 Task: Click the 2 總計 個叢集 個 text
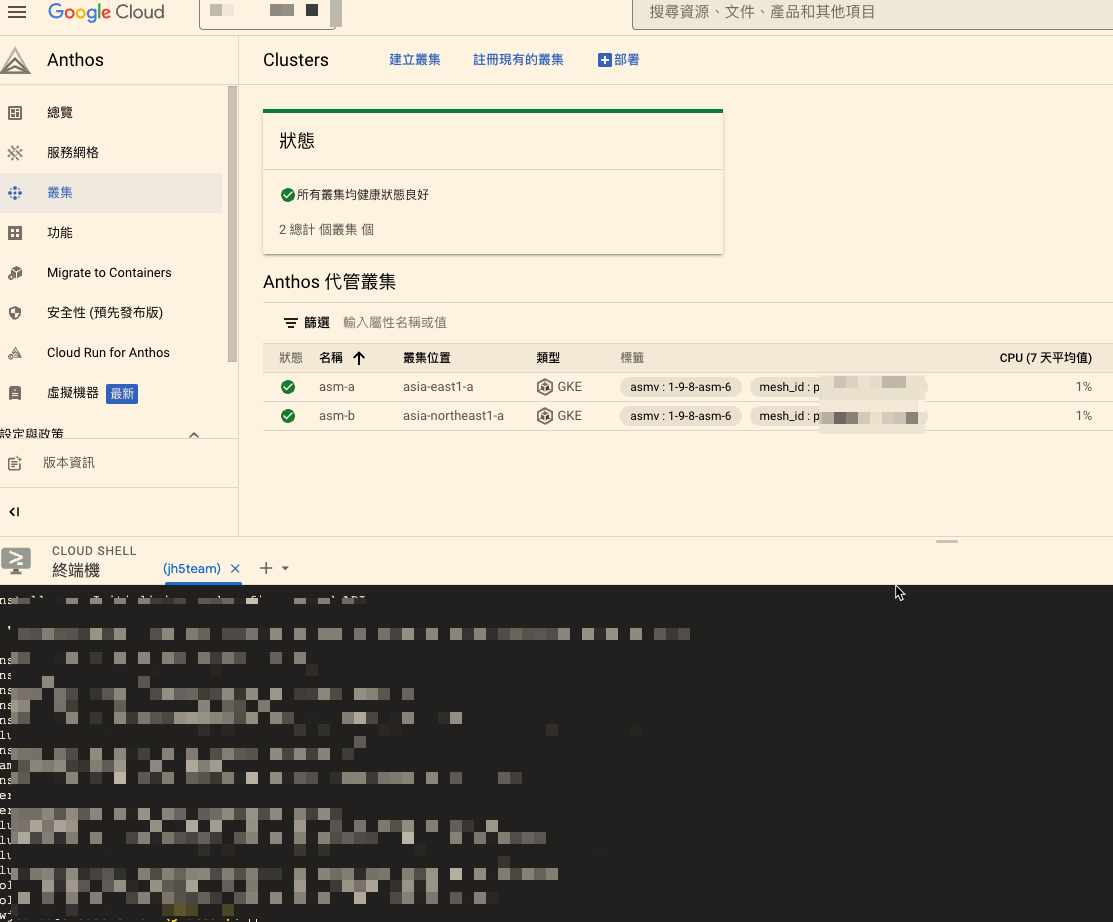pyautogui.click(x=327, y=230)
